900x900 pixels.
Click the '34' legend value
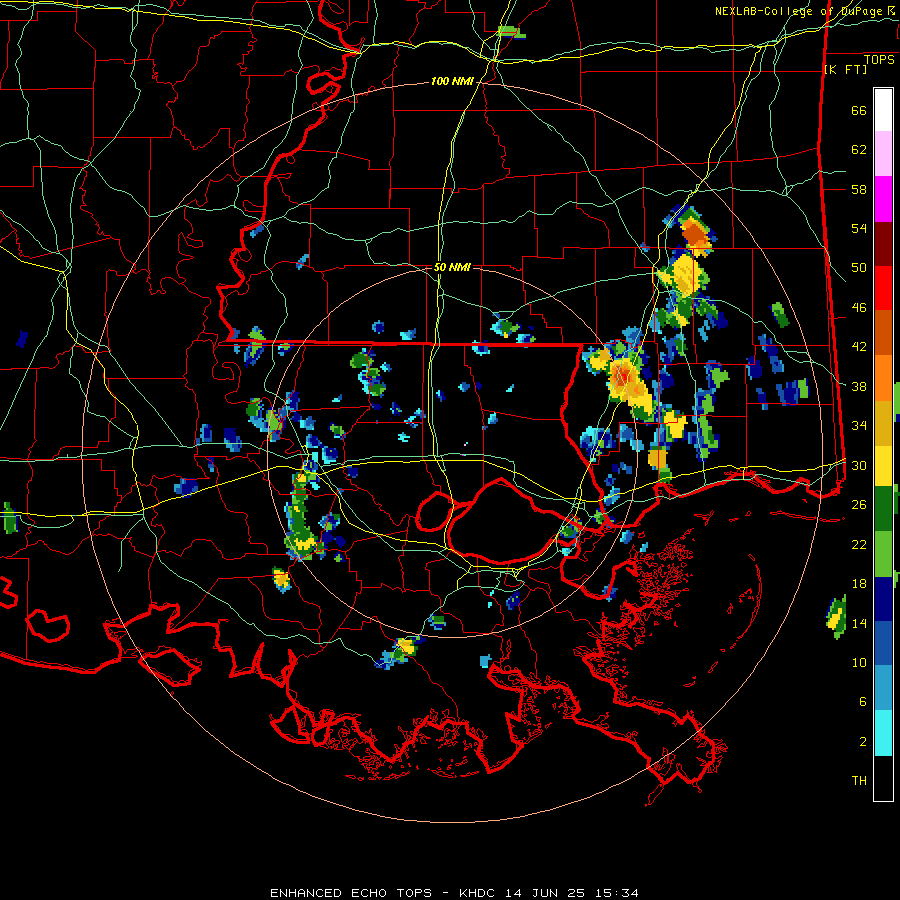click(x=859, y=426)
